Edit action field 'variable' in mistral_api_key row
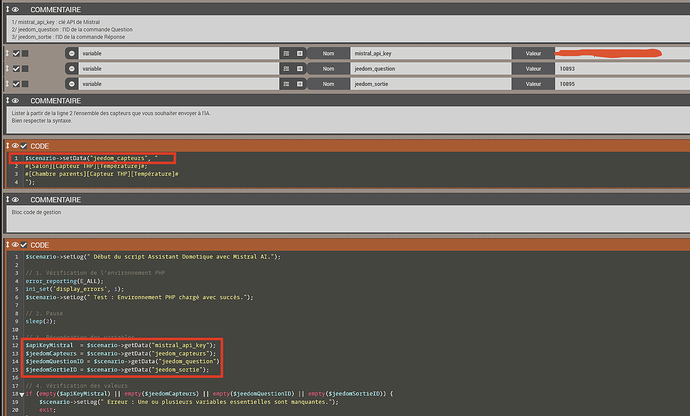 point(178,53)
